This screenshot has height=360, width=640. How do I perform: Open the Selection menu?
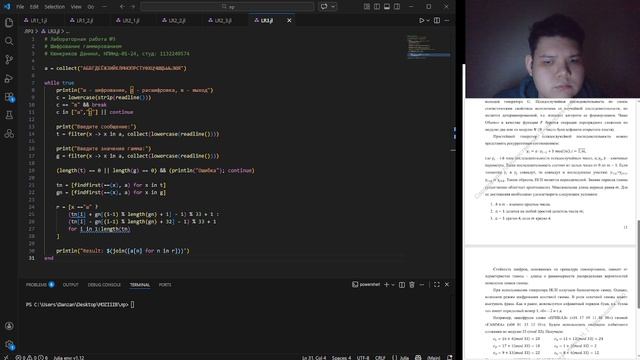[x=54, y=7]
